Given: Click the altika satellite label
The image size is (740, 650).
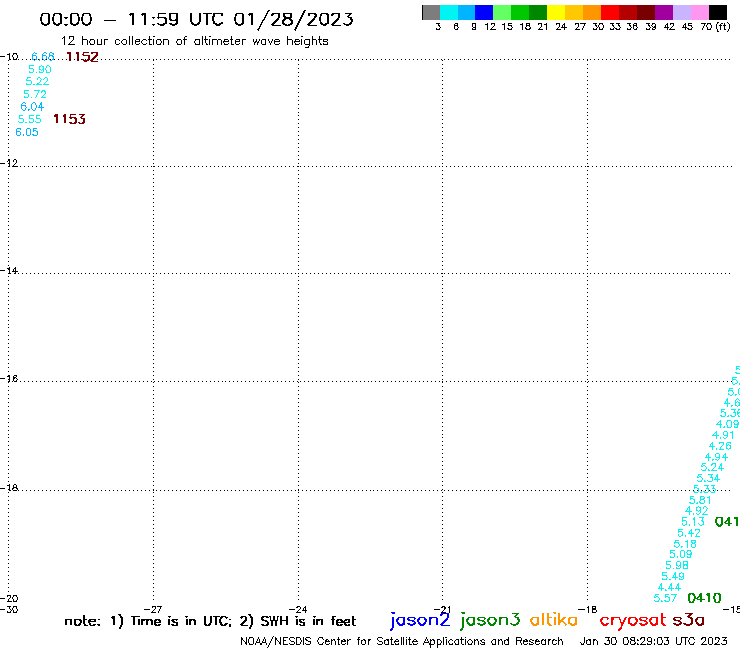Looking at the screenshot, I should click(x=554, y=620).
